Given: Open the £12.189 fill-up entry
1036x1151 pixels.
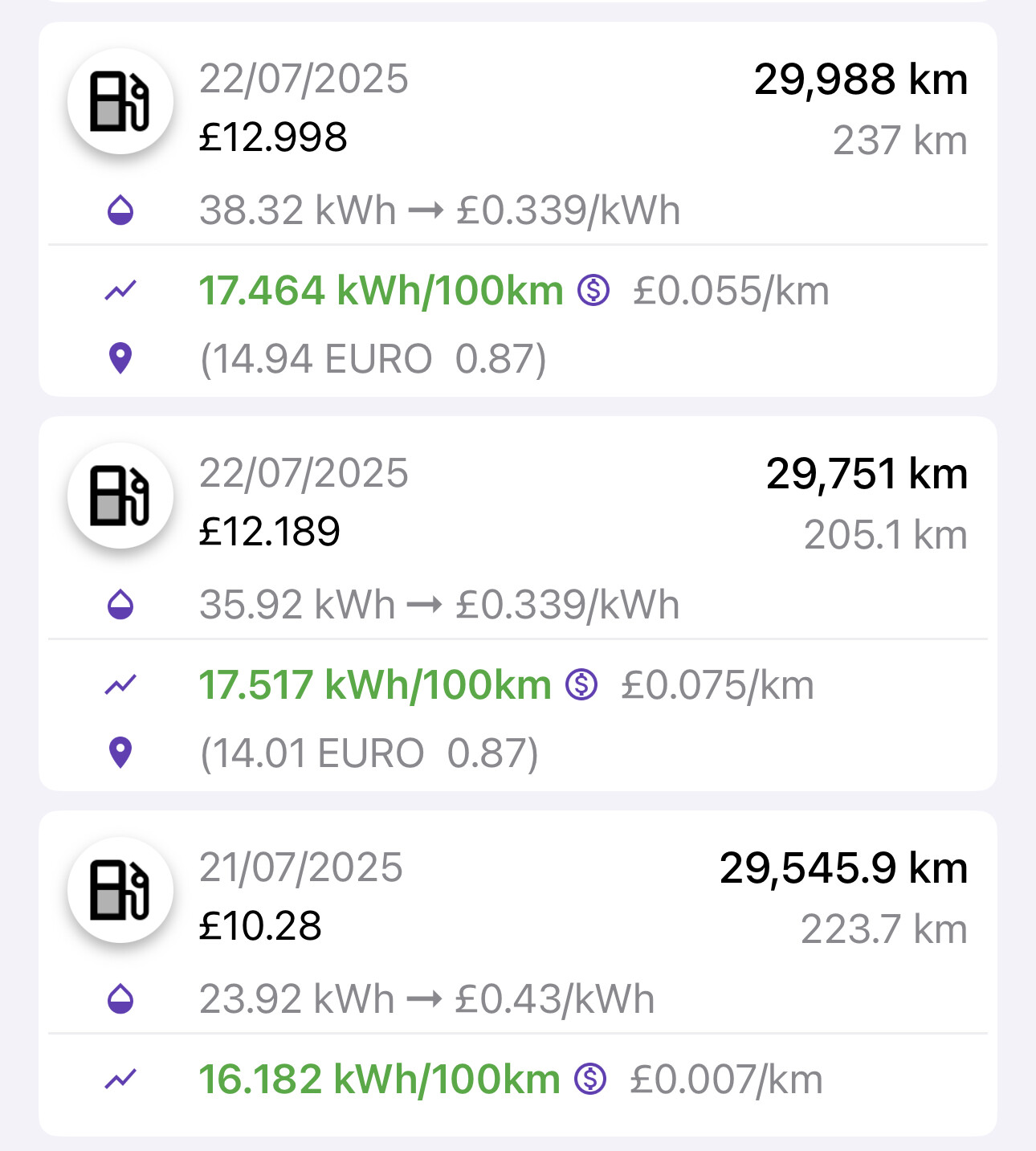Looking at the screenshot, I should pos(518,603).
